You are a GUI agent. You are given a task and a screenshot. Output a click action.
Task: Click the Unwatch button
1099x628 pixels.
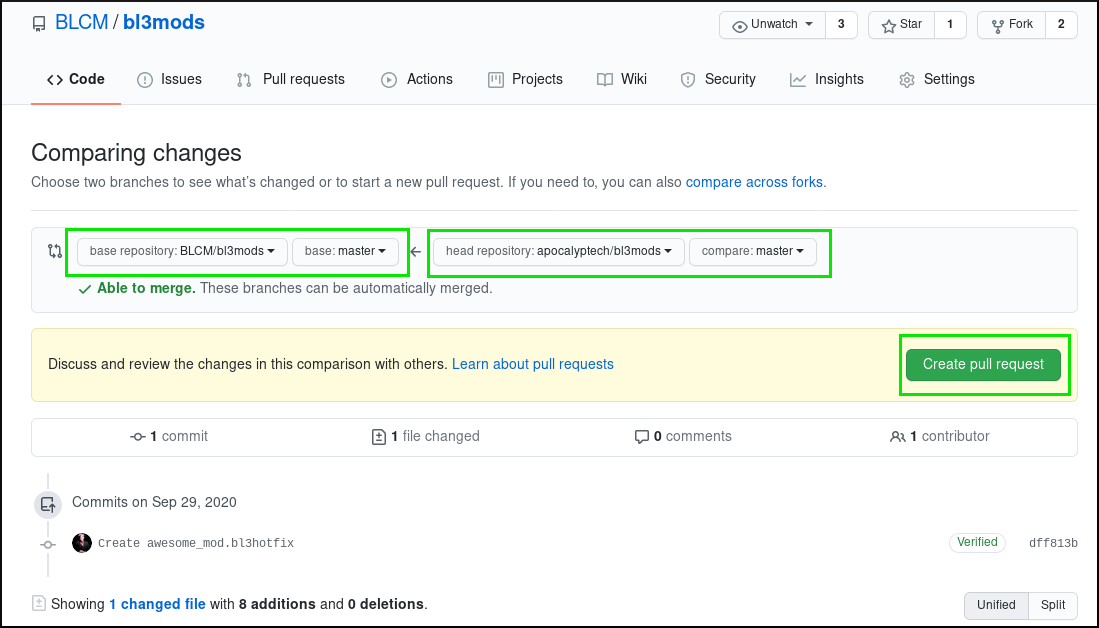(772, 25)
